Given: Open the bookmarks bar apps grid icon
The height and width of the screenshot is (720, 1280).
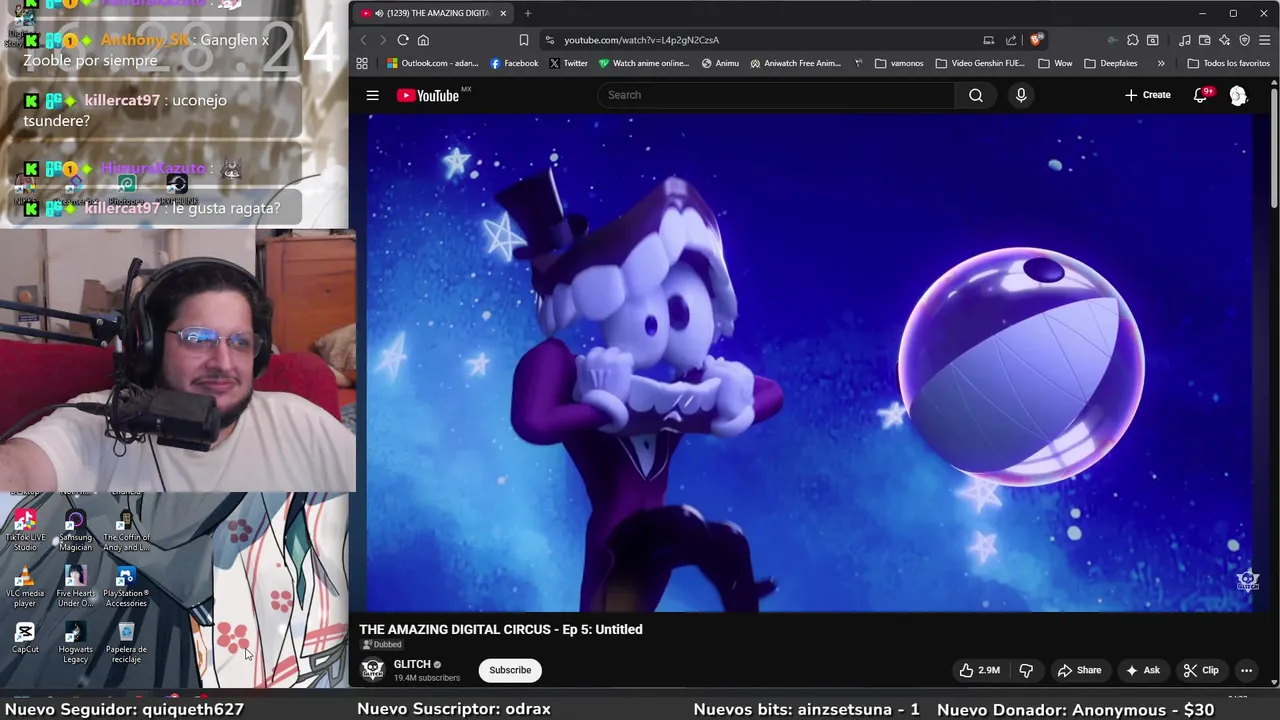Looking at the screenshot, I should (x=362, y=63).
